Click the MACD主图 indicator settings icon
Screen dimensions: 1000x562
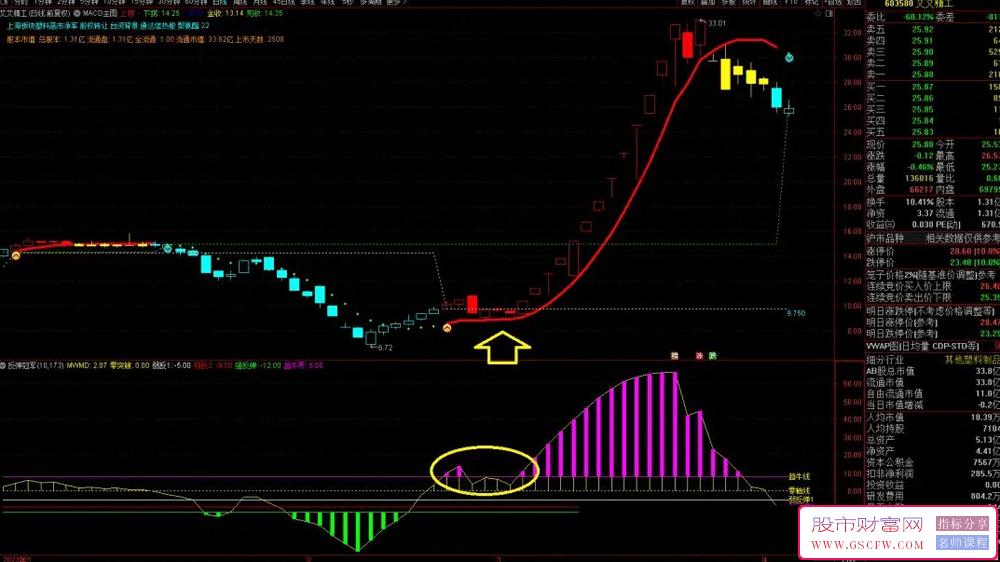pos(77,13)
